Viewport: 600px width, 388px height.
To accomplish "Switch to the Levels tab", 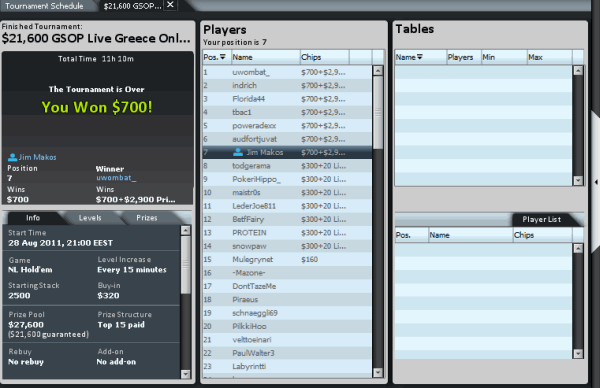I will click(x=90, y=218).
